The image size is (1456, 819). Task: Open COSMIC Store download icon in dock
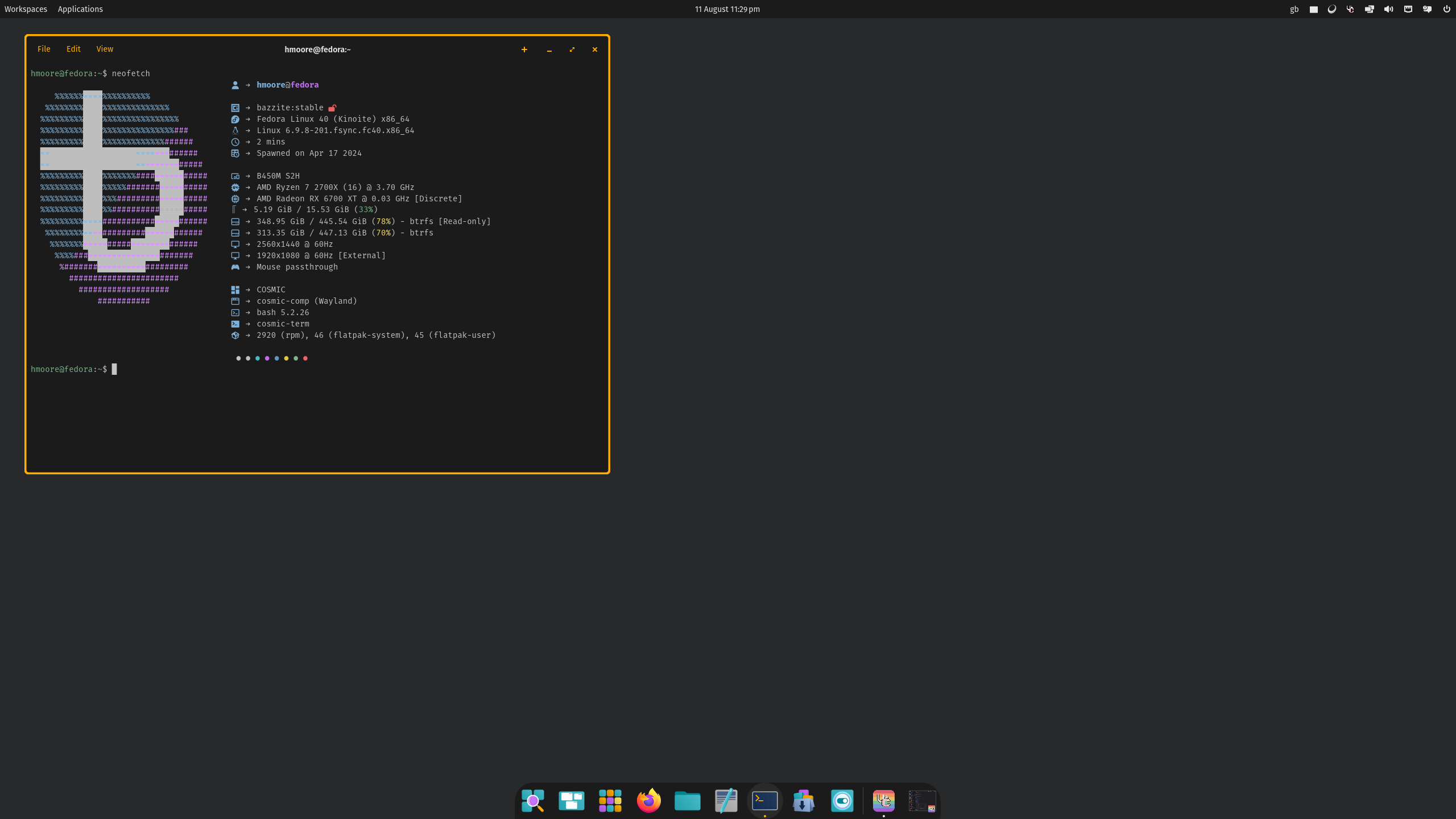pyautogui.click(x=803, y=801)
